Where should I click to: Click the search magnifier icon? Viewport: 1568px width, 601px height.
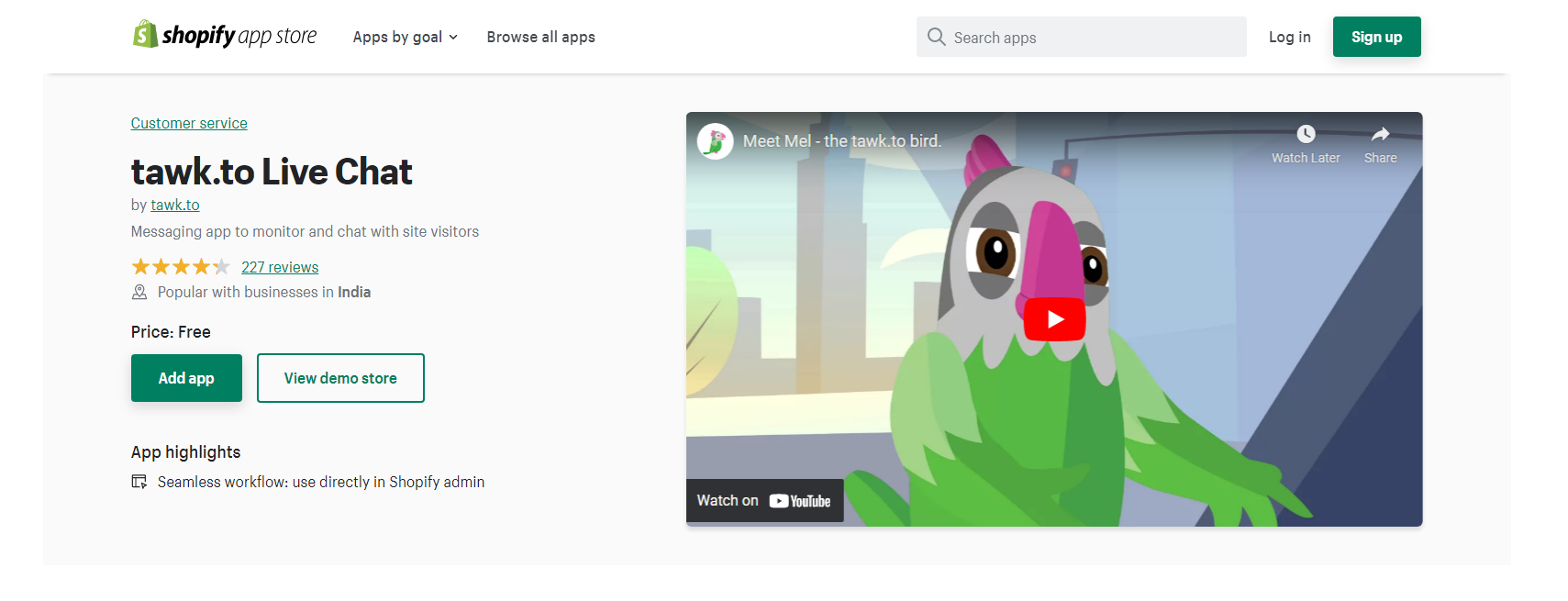tap(936, 37)
